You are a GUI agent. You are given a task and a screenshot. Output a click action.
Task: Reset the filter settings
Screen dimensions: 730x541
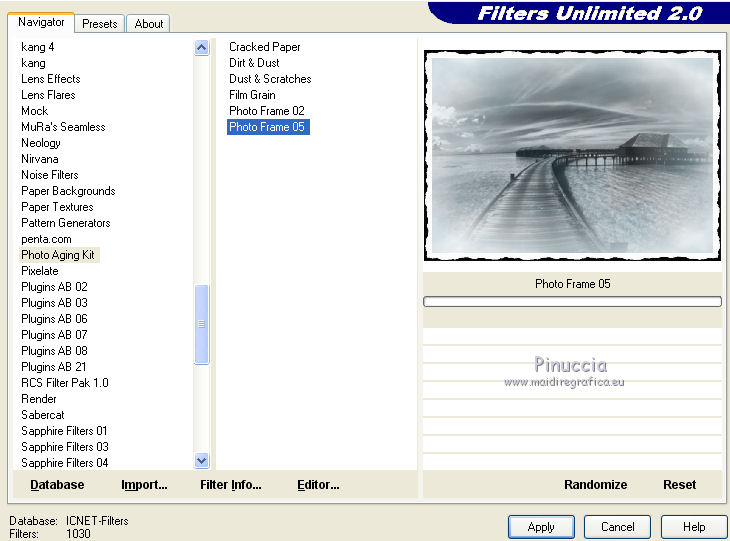click(x=679, y=485)
